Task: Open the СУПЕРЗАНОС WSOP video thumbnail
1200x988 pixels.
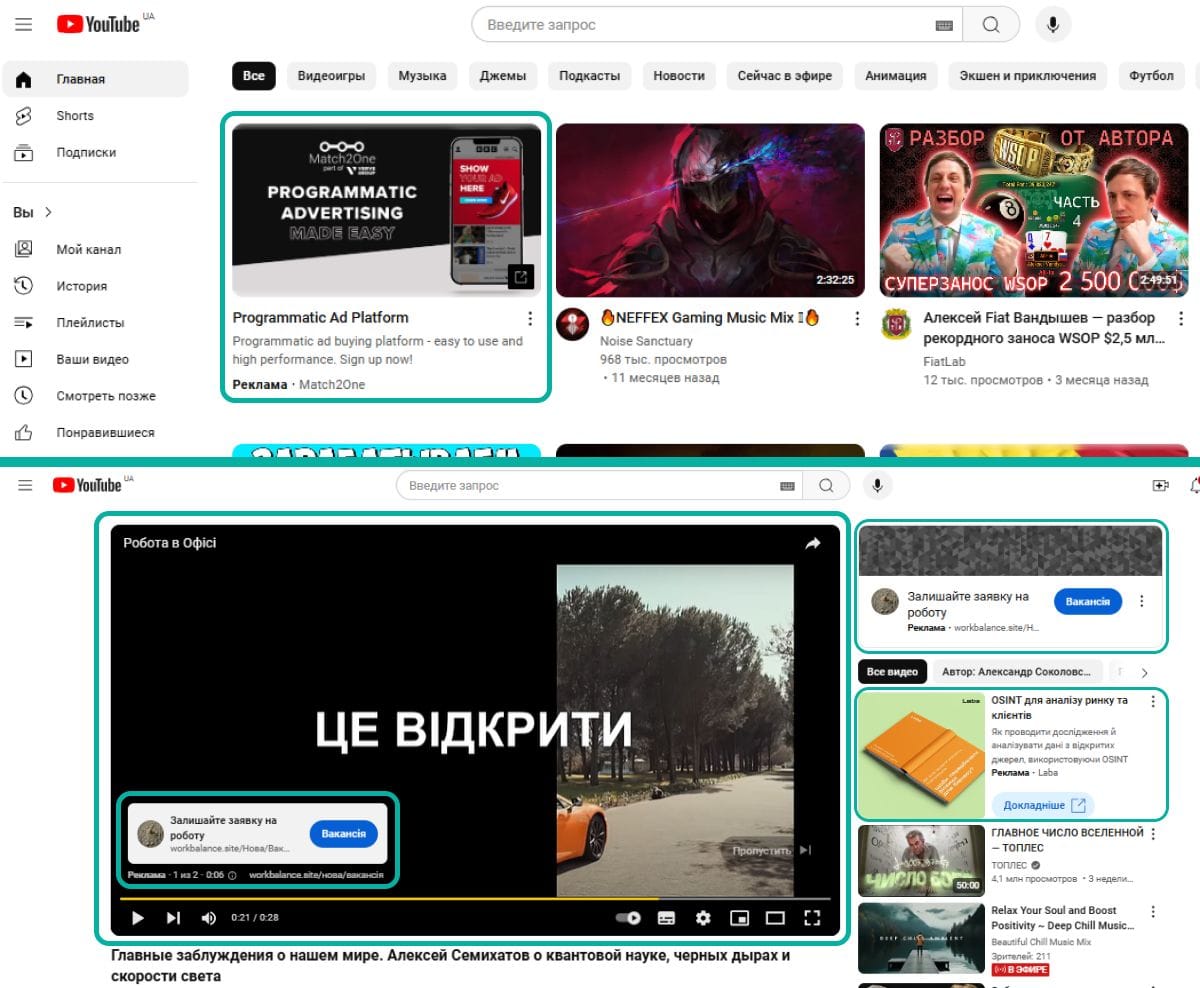Action: 1034,210
